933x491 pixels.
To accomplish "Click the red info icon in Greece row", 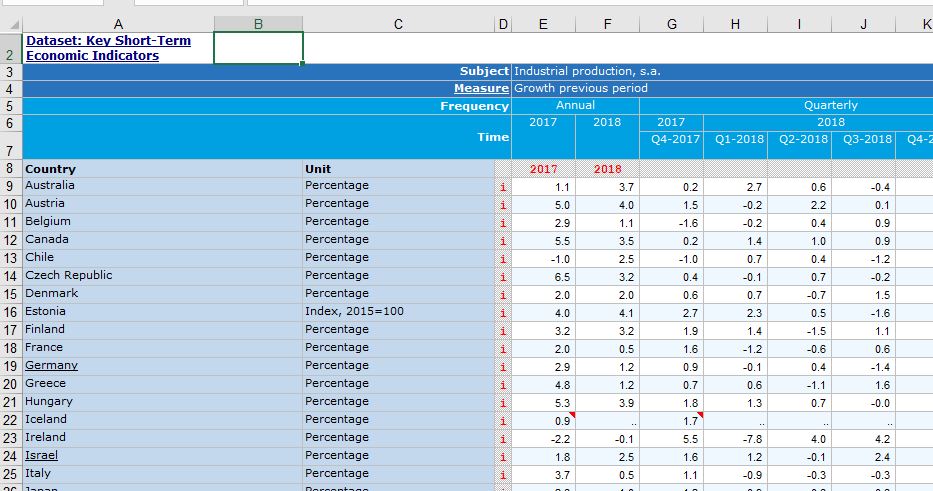I will pos(503,385).
